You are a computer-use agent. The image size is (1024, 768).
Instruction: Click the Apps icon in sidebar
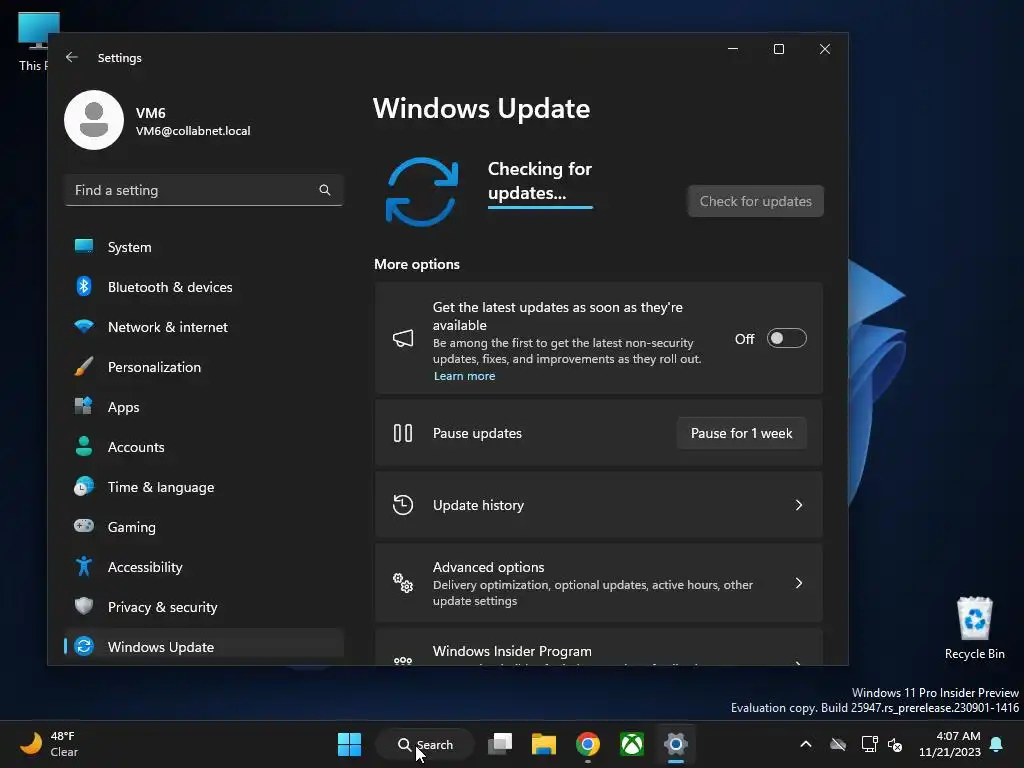click(x=84, y=406)
